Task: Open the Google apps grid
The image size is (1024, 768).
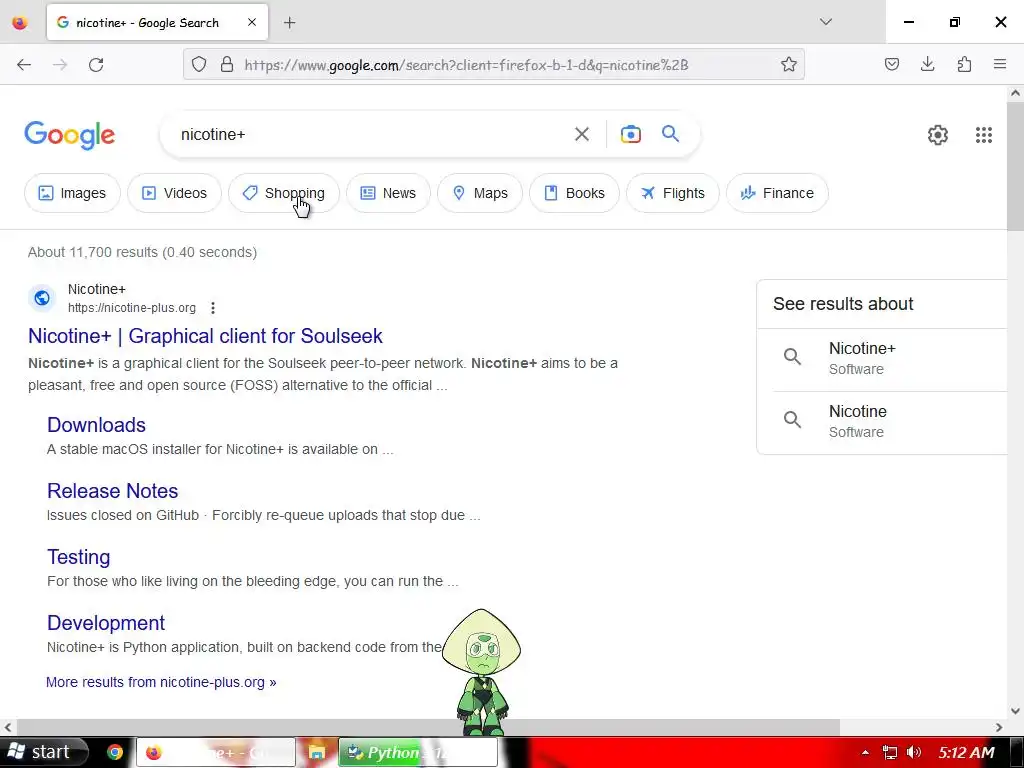Action: coord(984,135)
